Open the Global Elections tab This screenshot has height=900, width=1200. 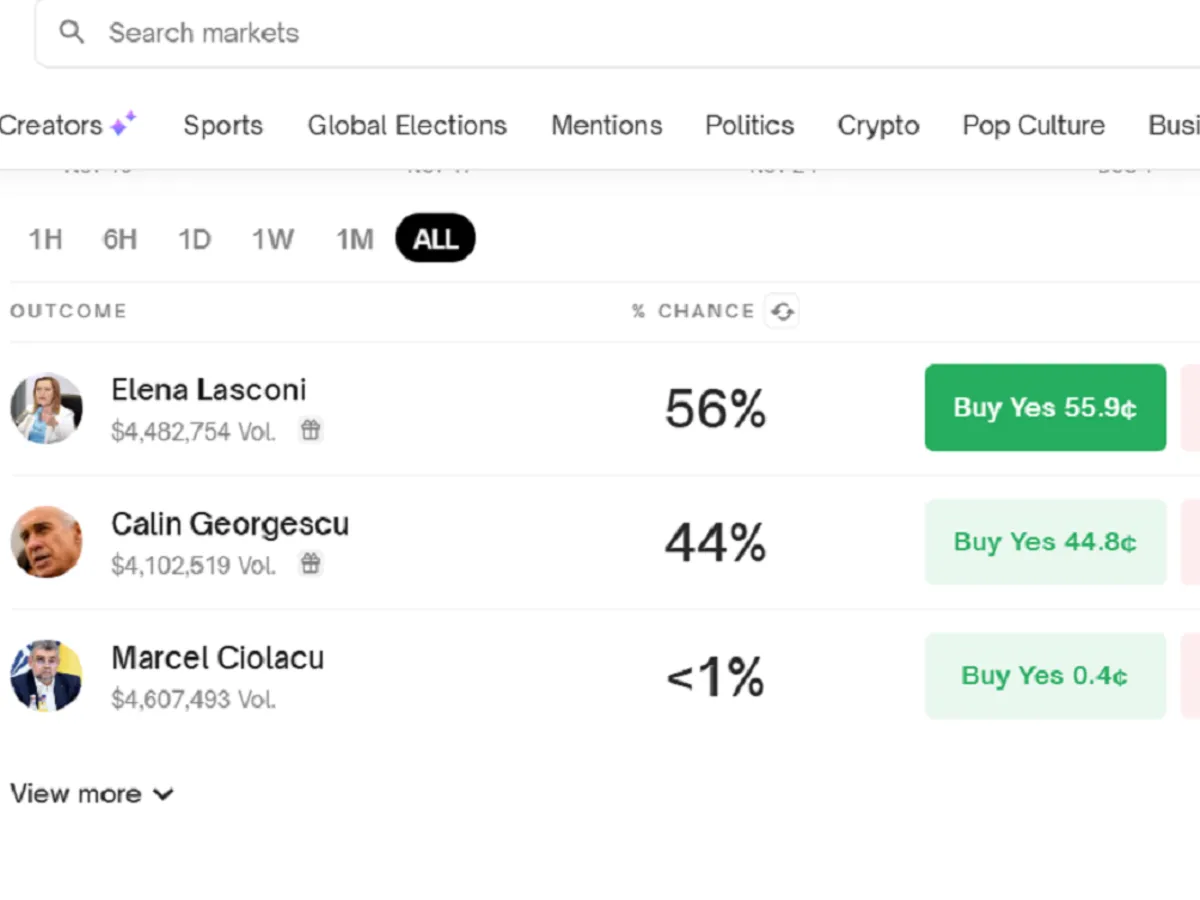click(407, 125)
